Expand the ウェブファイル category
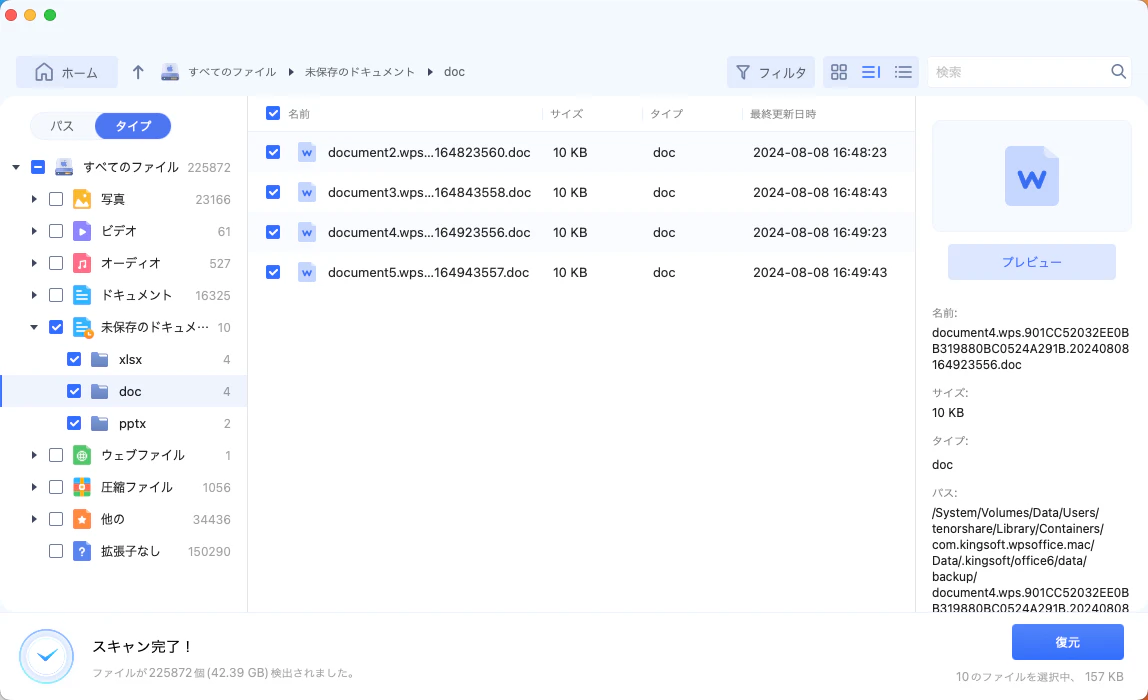This screenshot has height=700, width=1148. pos(34,455)
